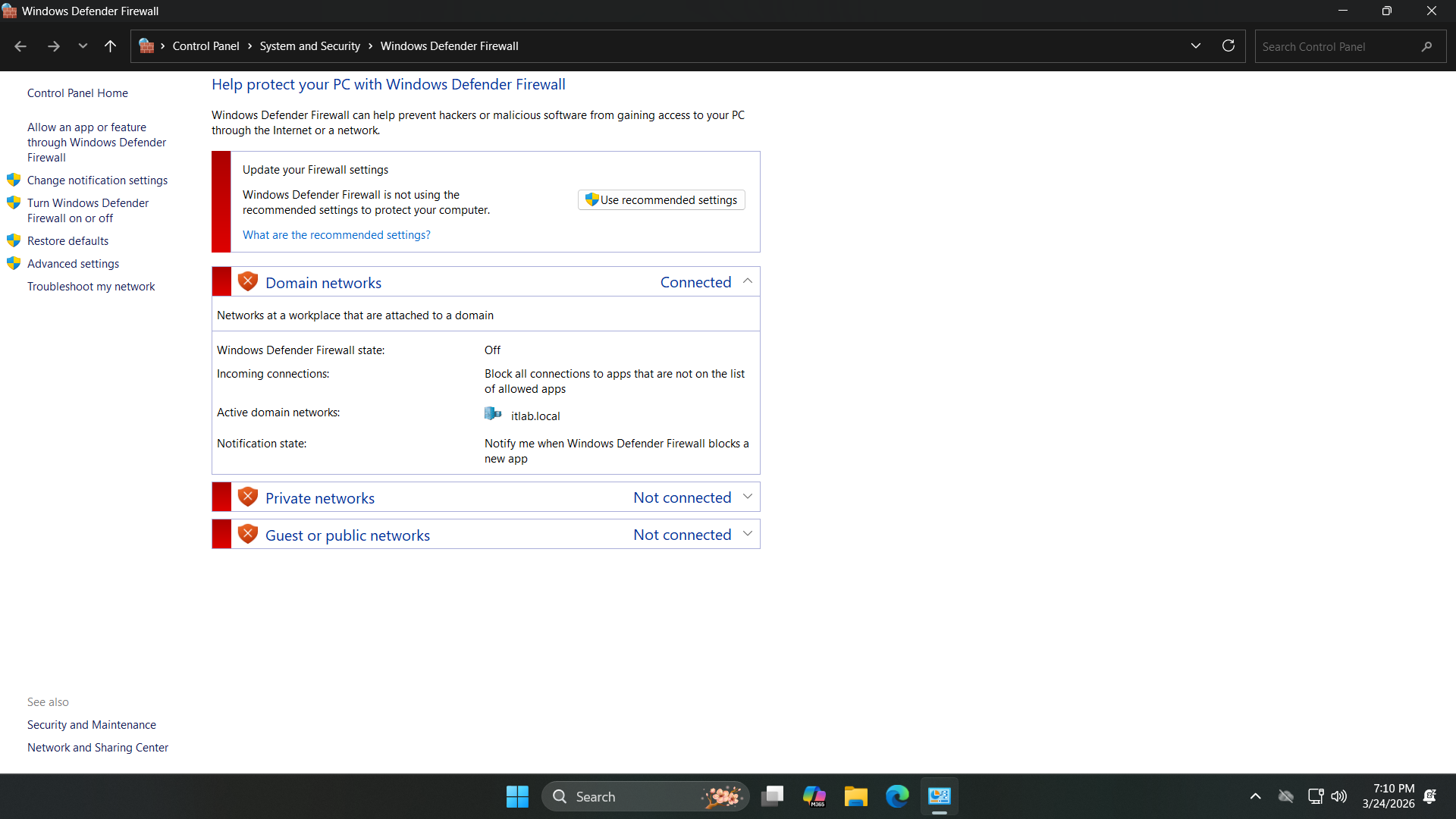The width and height of the screenshot is (1456, 819).
Task: Collapse the Domain networks section
Action: [748, 281]
